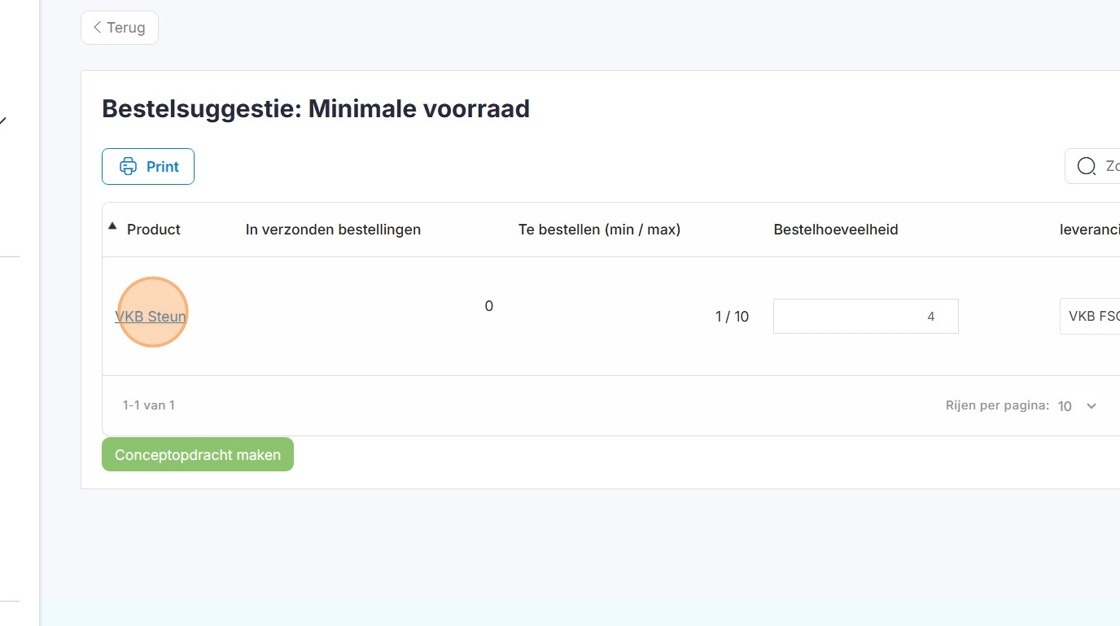Click the Conceptopdracht maken button

(x=198, y=454)
